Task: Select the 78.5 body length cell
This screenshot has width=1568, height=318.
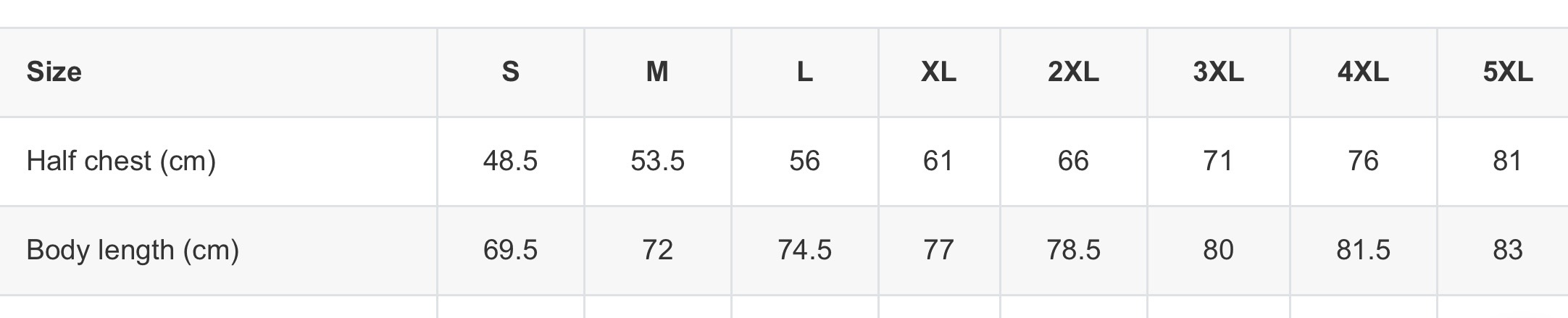Action: click(x=1073, y=250)
